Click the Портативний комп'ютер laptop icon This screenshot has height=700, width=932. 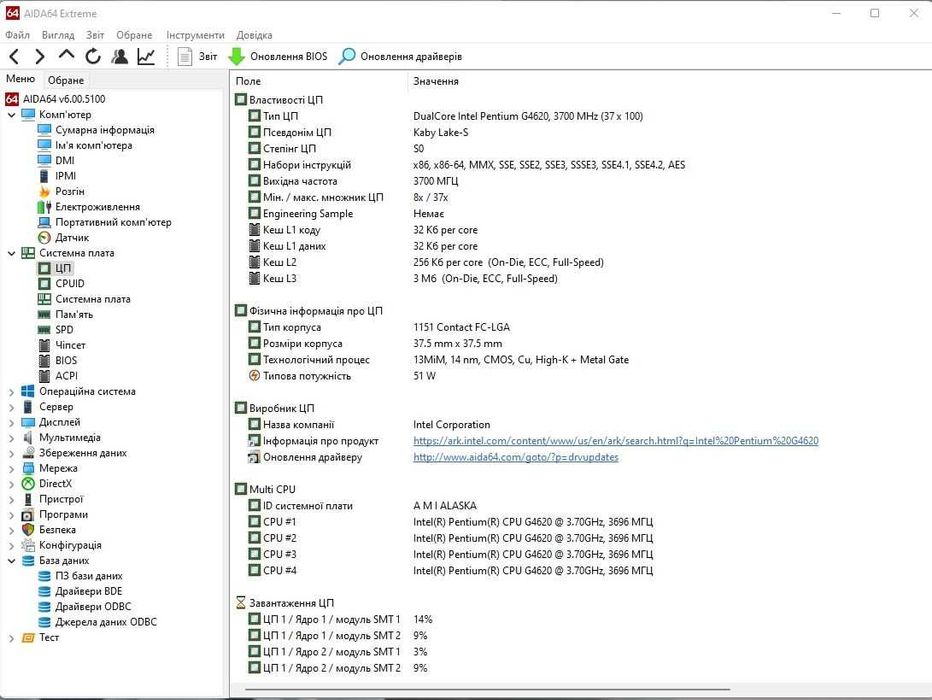tap(44, 222)
